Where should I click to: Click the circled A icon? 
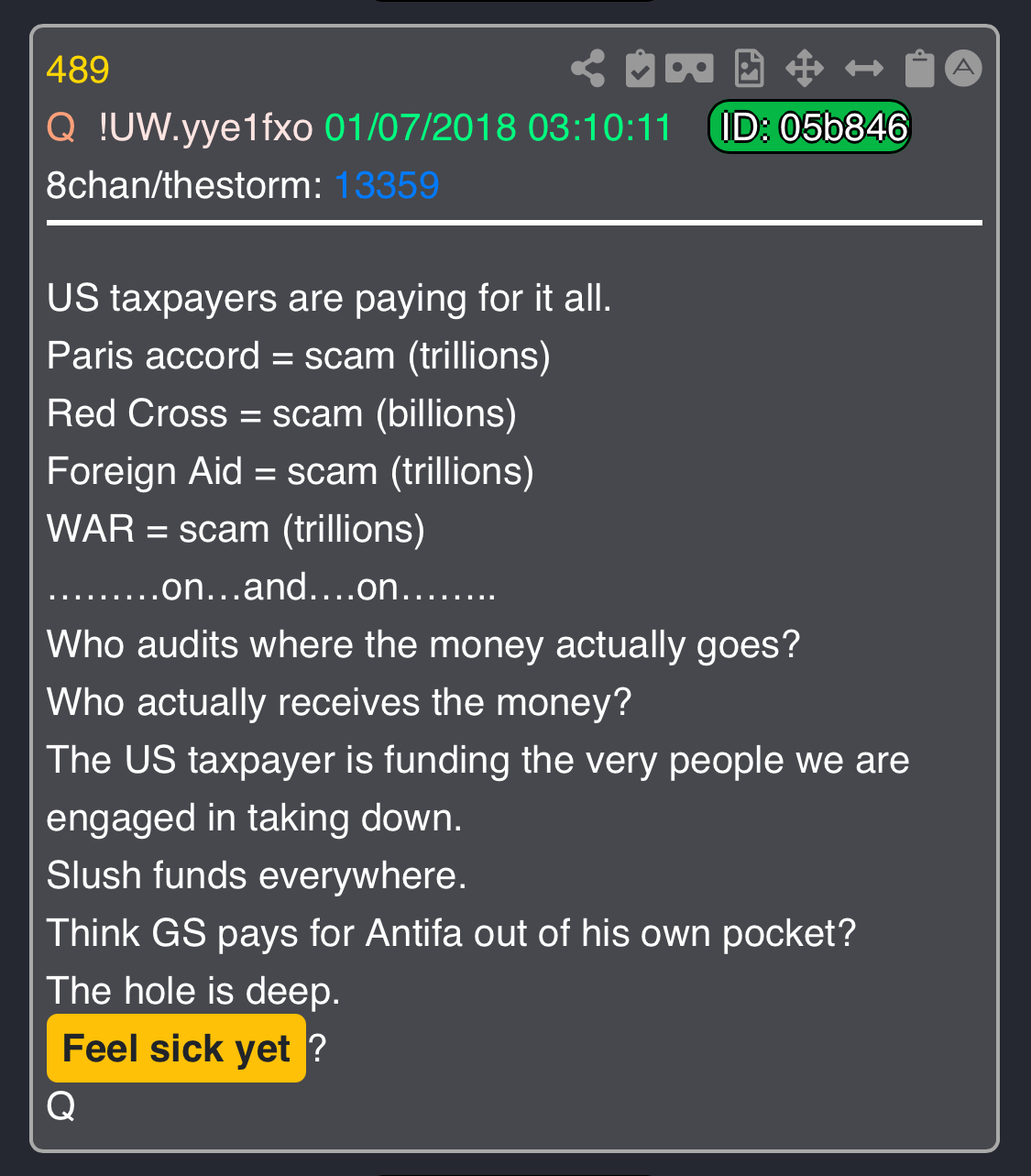[x=963, y=68]
